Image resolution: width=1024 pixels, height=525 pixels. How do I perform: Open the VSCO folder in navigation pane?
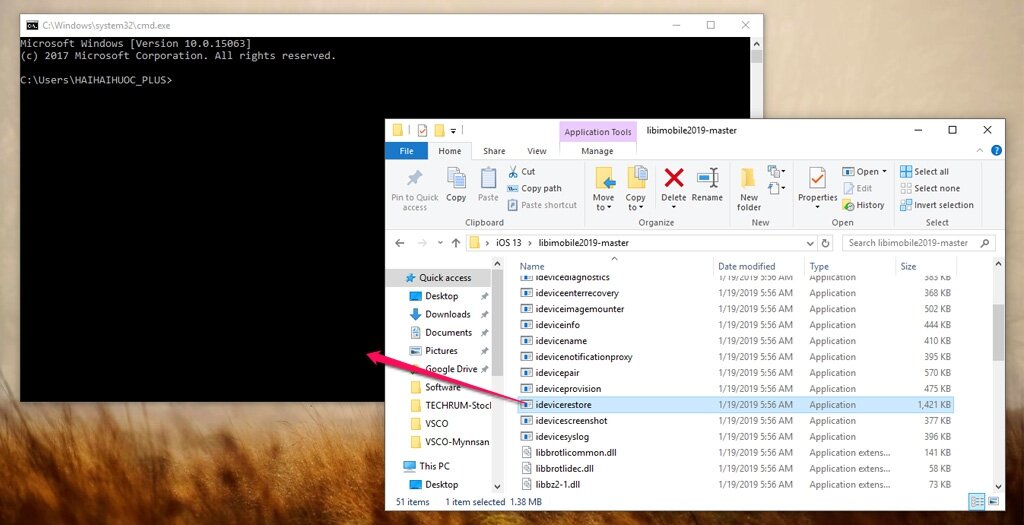coord(436,423)
